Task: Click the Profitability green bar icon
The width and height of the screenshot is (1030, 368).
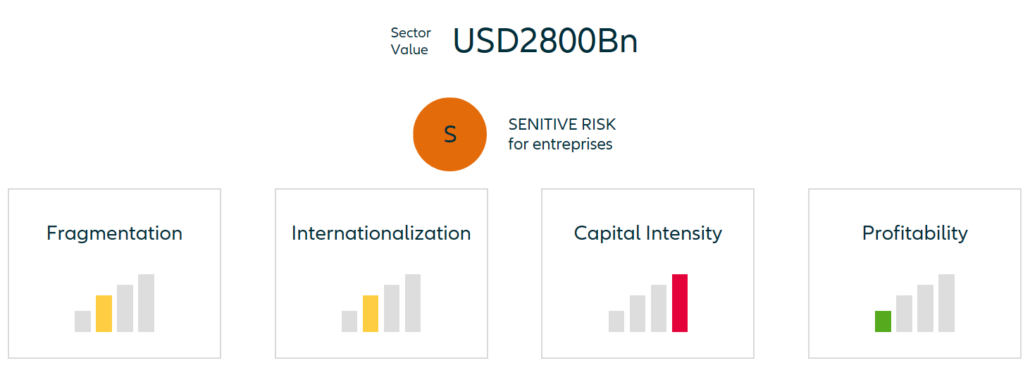Action: pyautogui.click(x=883, y=321)
